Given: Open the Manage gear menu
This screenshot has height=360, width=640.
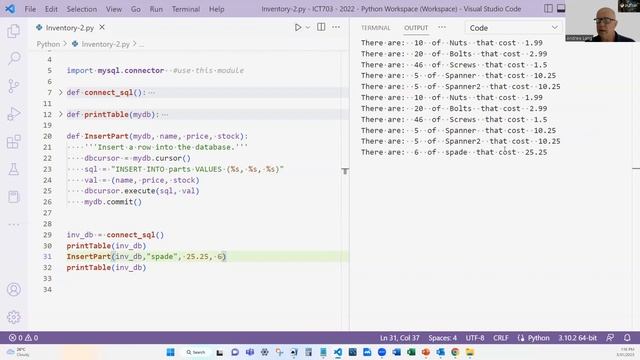Looking at the screenshot, I should (13, 317).
